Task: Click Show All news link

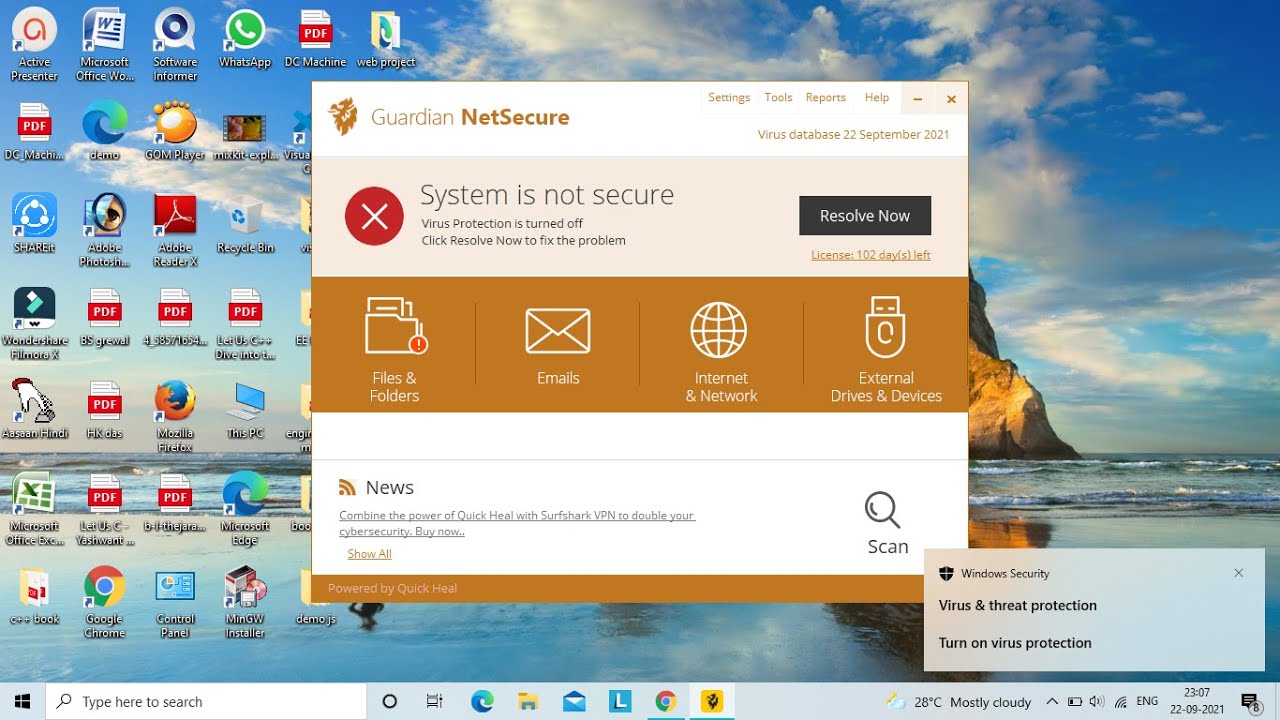Action: point(369,554)
